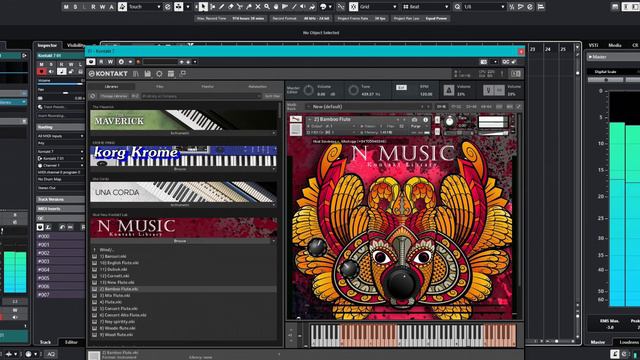Click the Korg Krome library banner
The height and width of the screenshot is (360, 640).
point(183,156)
